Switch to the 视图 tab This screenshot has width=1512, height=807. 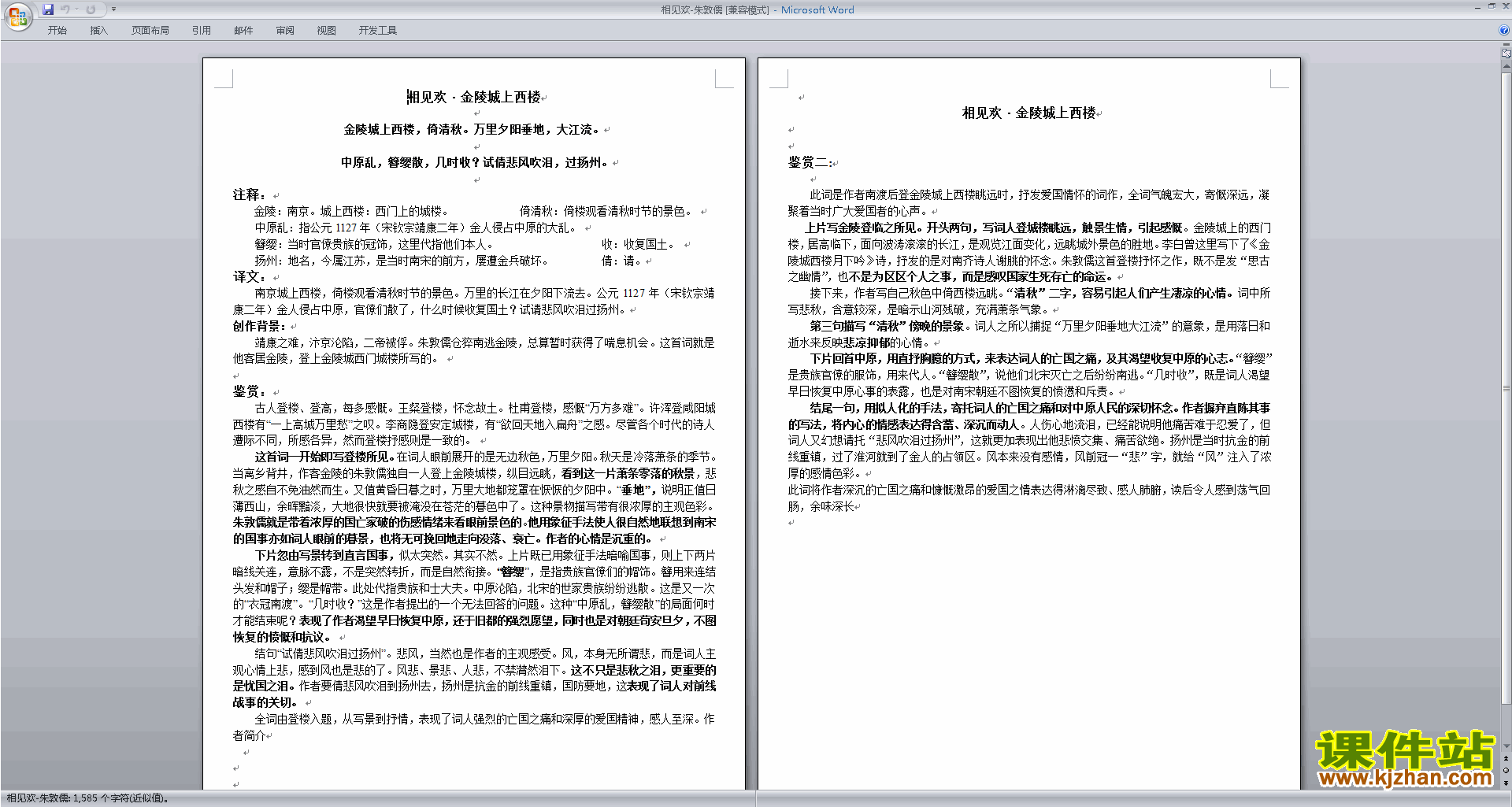327,31
